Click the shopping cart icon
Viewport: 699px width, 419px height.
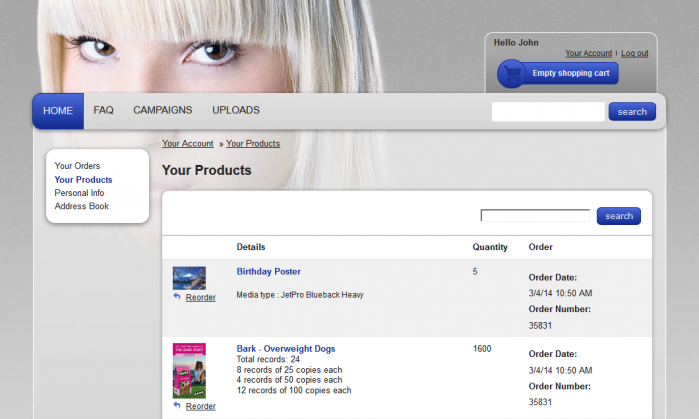coord(512,74)
